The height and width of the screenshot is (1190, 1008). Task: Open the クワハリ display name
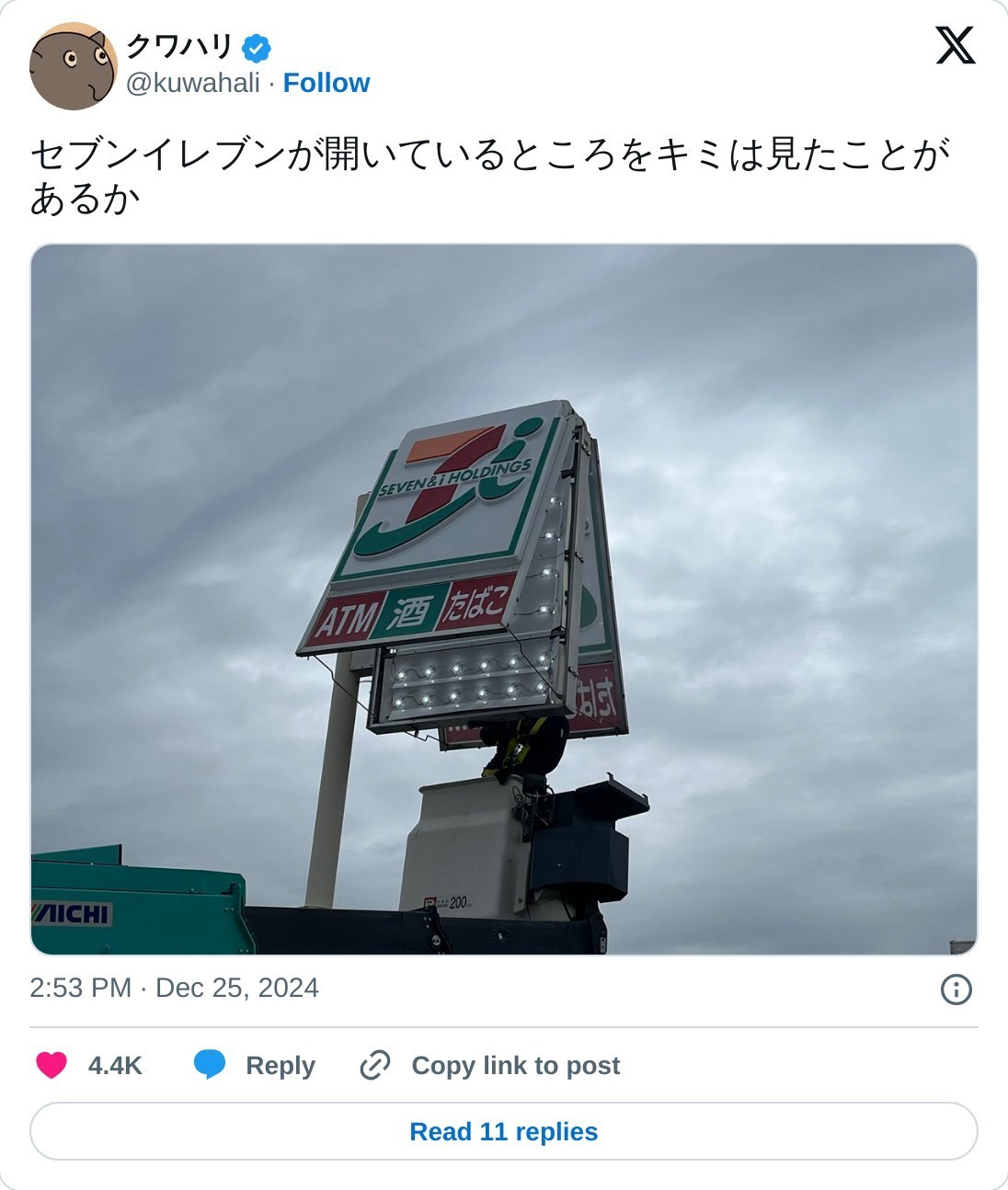[179, 47]
